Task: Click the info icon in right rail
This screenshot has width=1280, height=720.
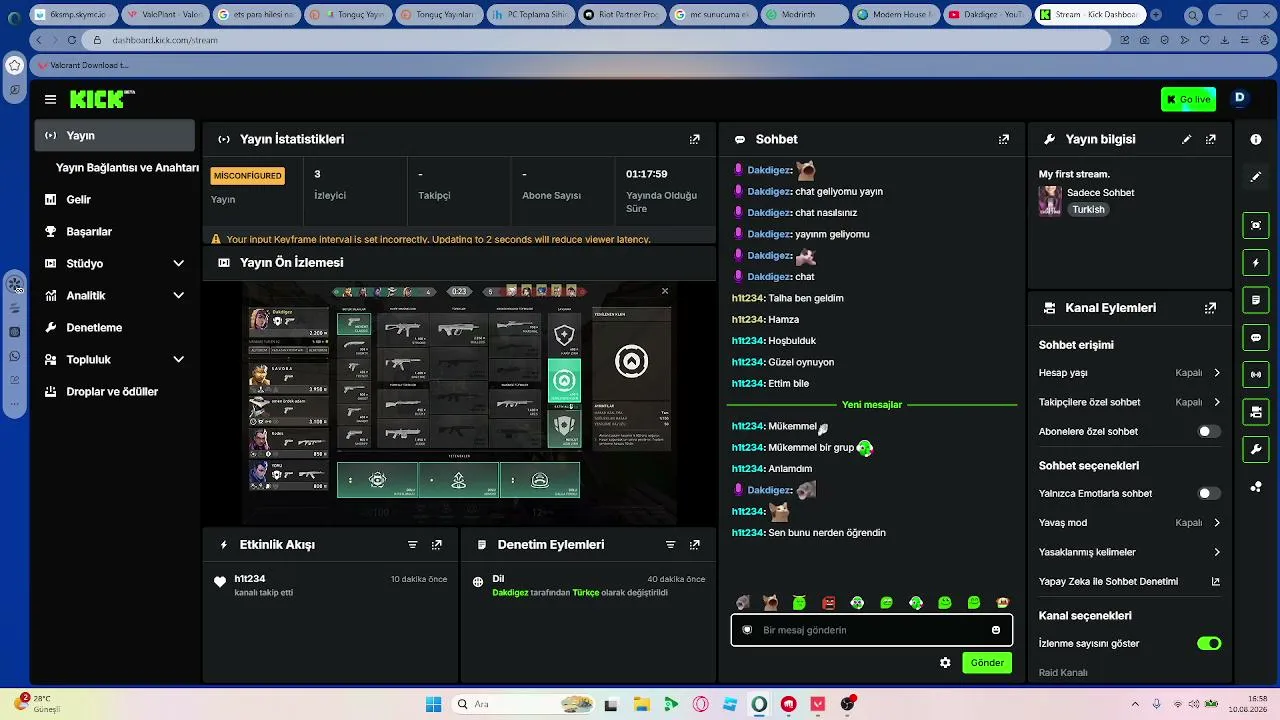Action: coord(1256,140)
